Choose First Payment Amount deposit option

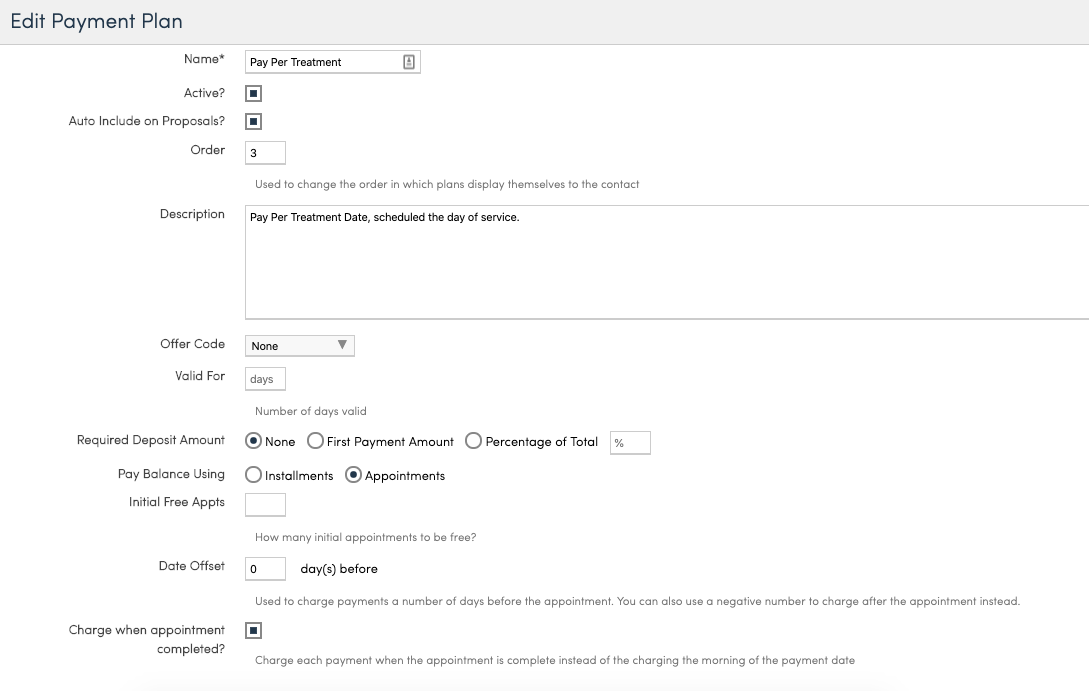(x=315, y=441)
